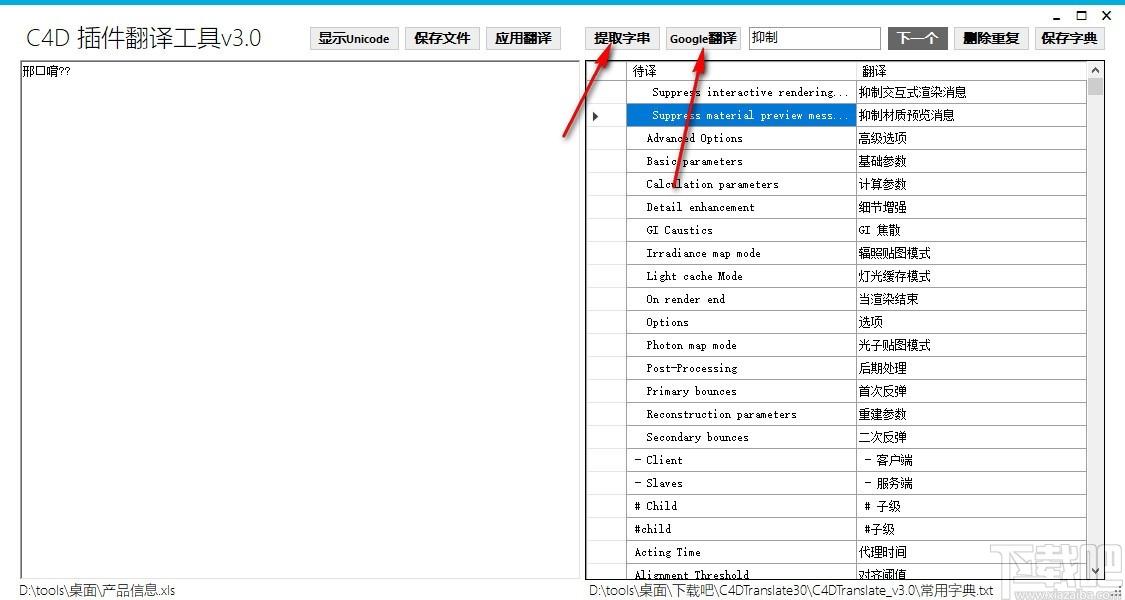Select the 'Advanced Options' cell
The height and width of the screenshot is (600, 1125).
[741, 139]
